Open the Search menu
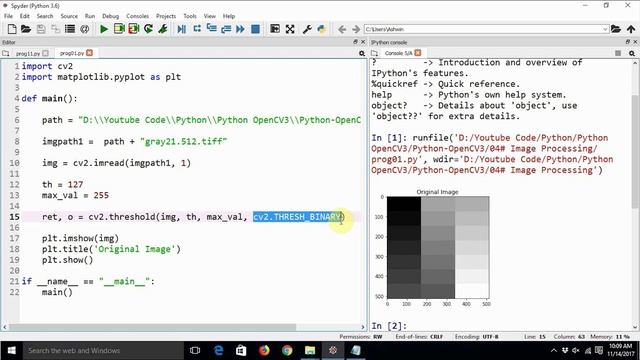 point(45,16)
